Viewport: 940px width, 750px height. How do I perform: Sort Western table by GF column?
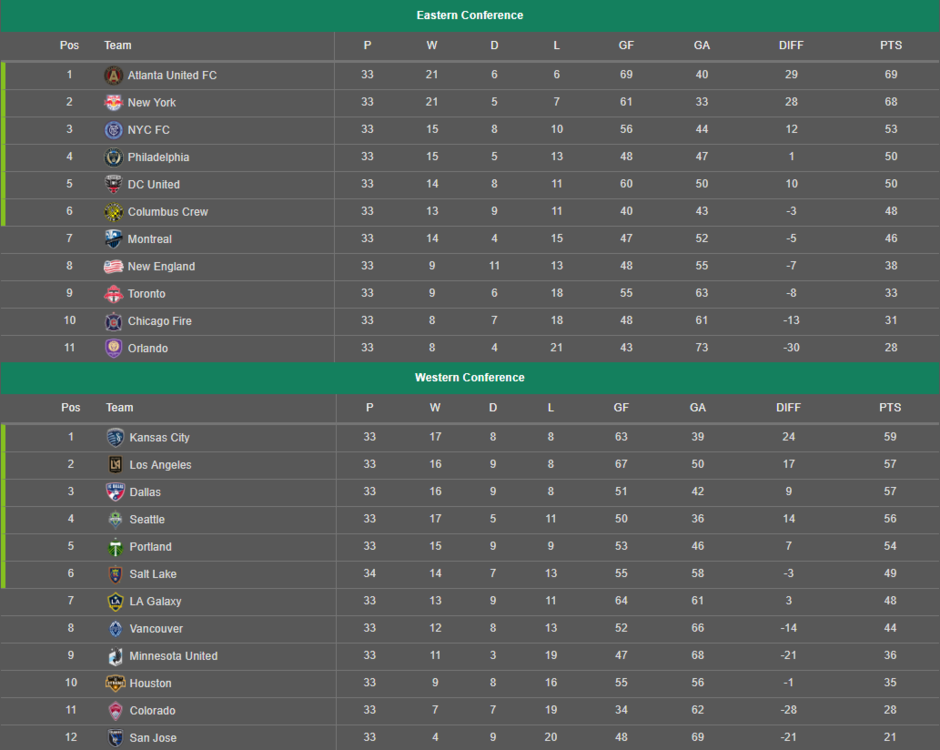pyautogui.click(x=621, y=408)
